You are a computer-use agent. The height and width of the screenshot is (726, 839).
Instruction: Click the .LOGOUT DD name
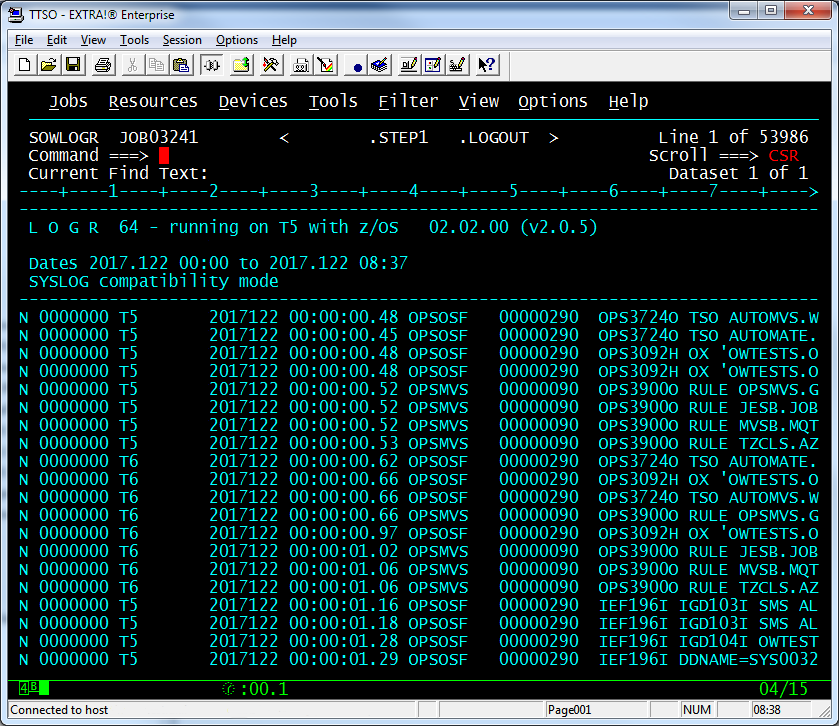[x=494, y=138]
